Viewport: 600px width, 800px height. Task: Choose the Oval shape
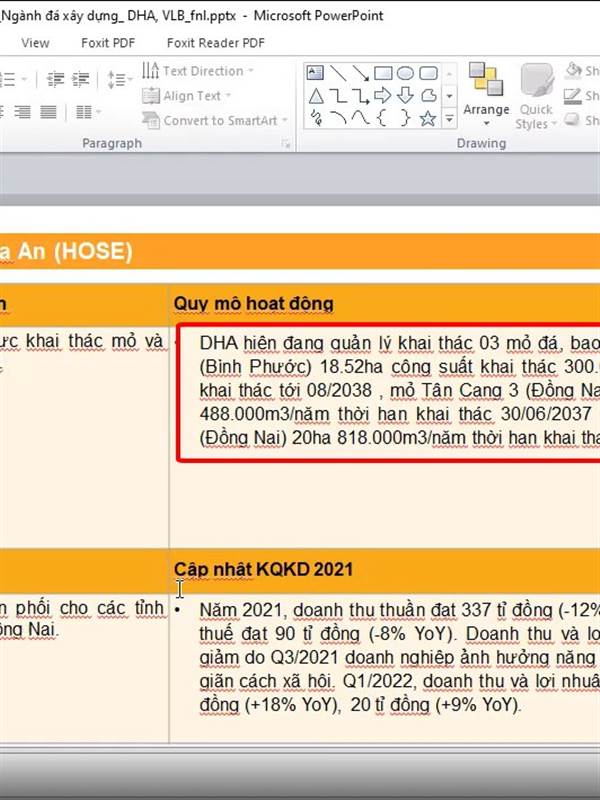click(x=406, y=73)
